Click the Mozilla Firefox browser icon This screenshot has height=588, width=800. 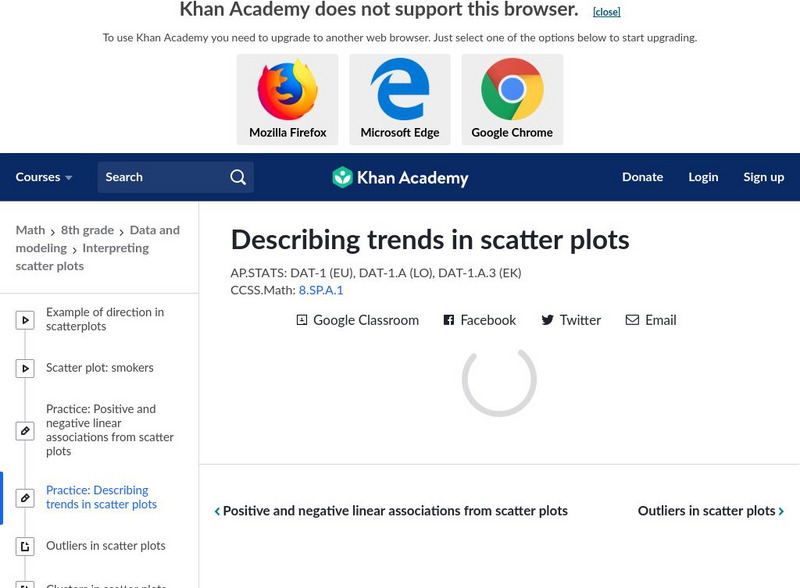tap(287, 90)
